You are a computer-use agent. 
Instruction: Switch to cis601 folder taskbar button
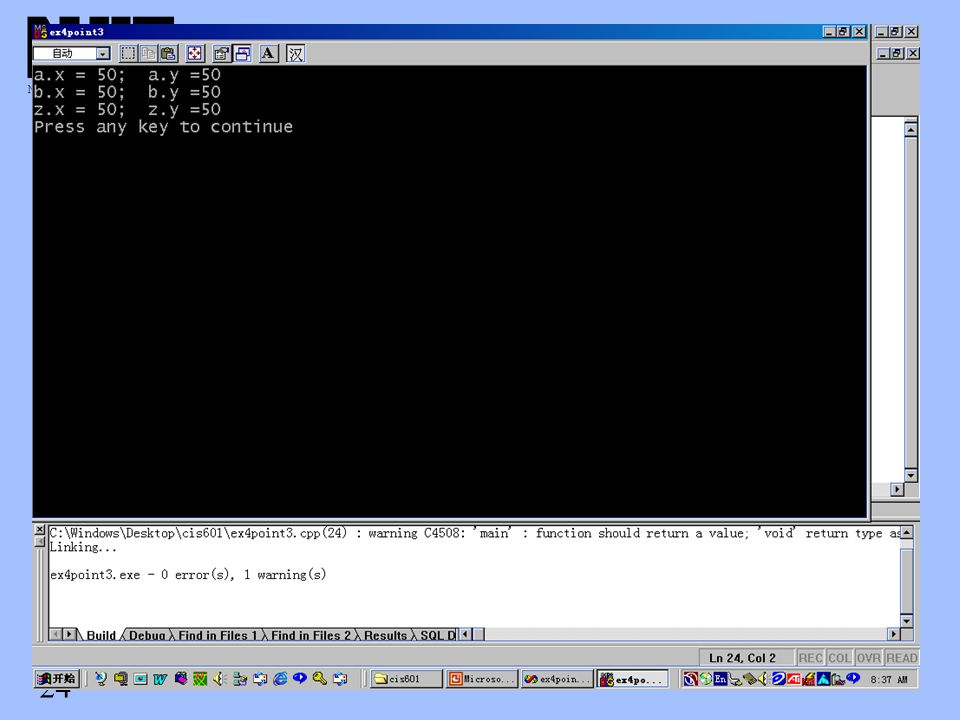coord(406,678)
